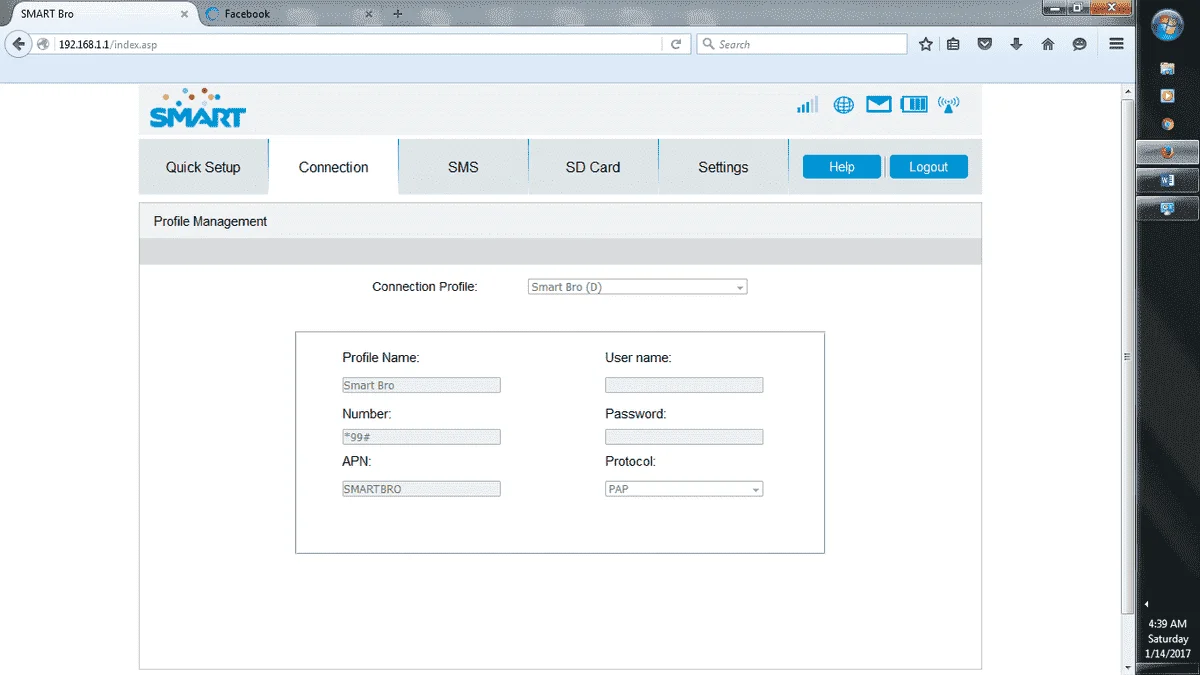The image size is (1200, 675).
Task: Open the Windows Start orb
Action: point(1168,24)
